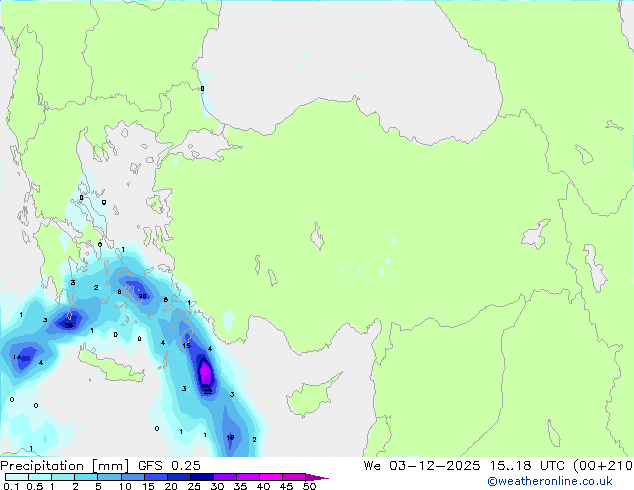Click the legend swatch between 0.5 and 1
634x490 pixels.
pos(40,477)
